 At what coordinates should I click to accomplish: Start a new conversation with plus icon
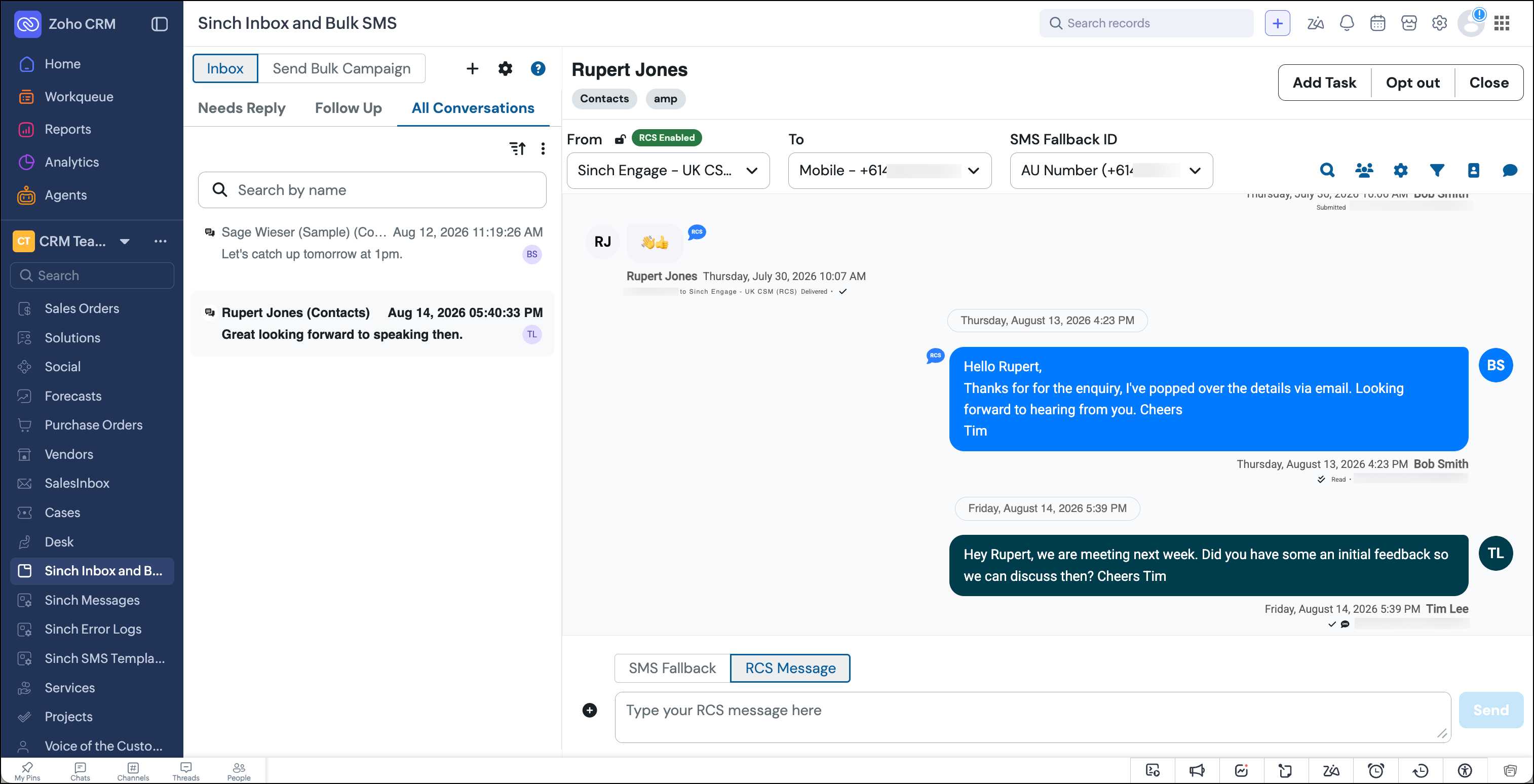coord(472,68)
